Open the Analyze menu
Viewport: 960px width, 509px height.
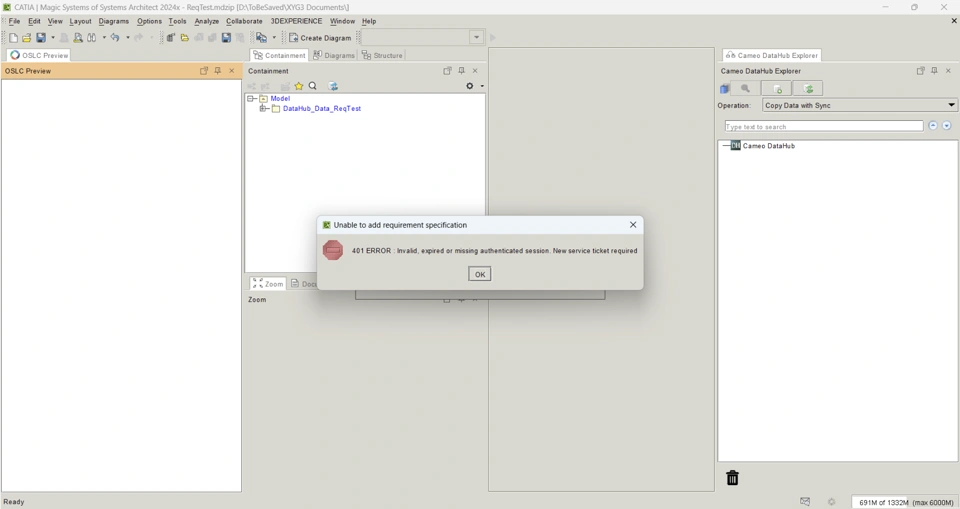pyautogui.click(x=206, y=21)
